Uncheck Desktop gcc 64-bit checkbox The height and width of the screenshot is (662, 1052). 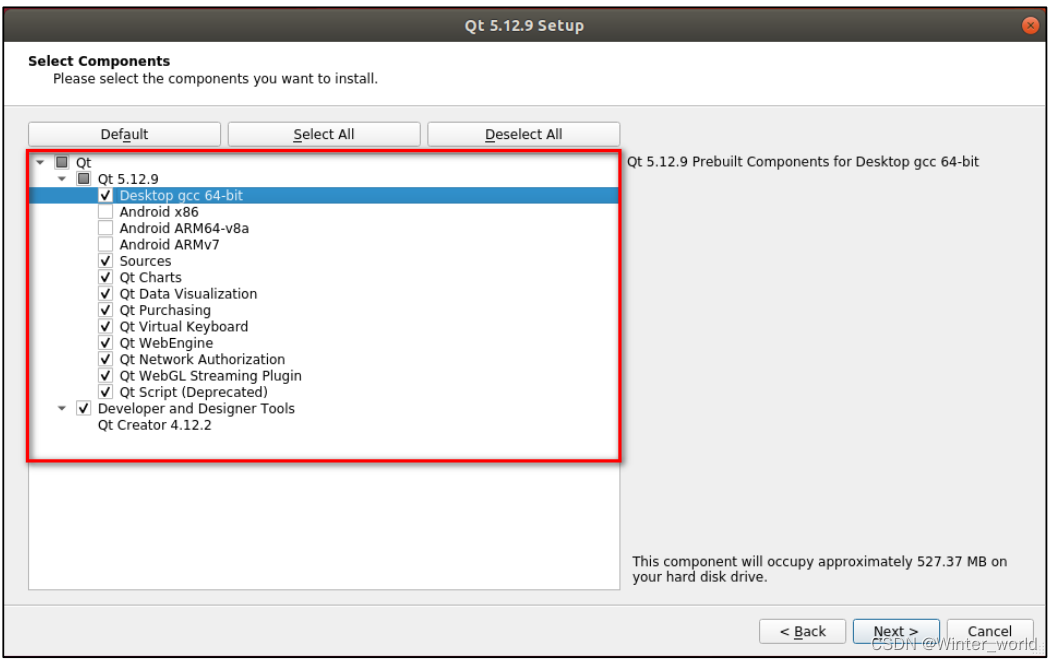tap(105, 195)
